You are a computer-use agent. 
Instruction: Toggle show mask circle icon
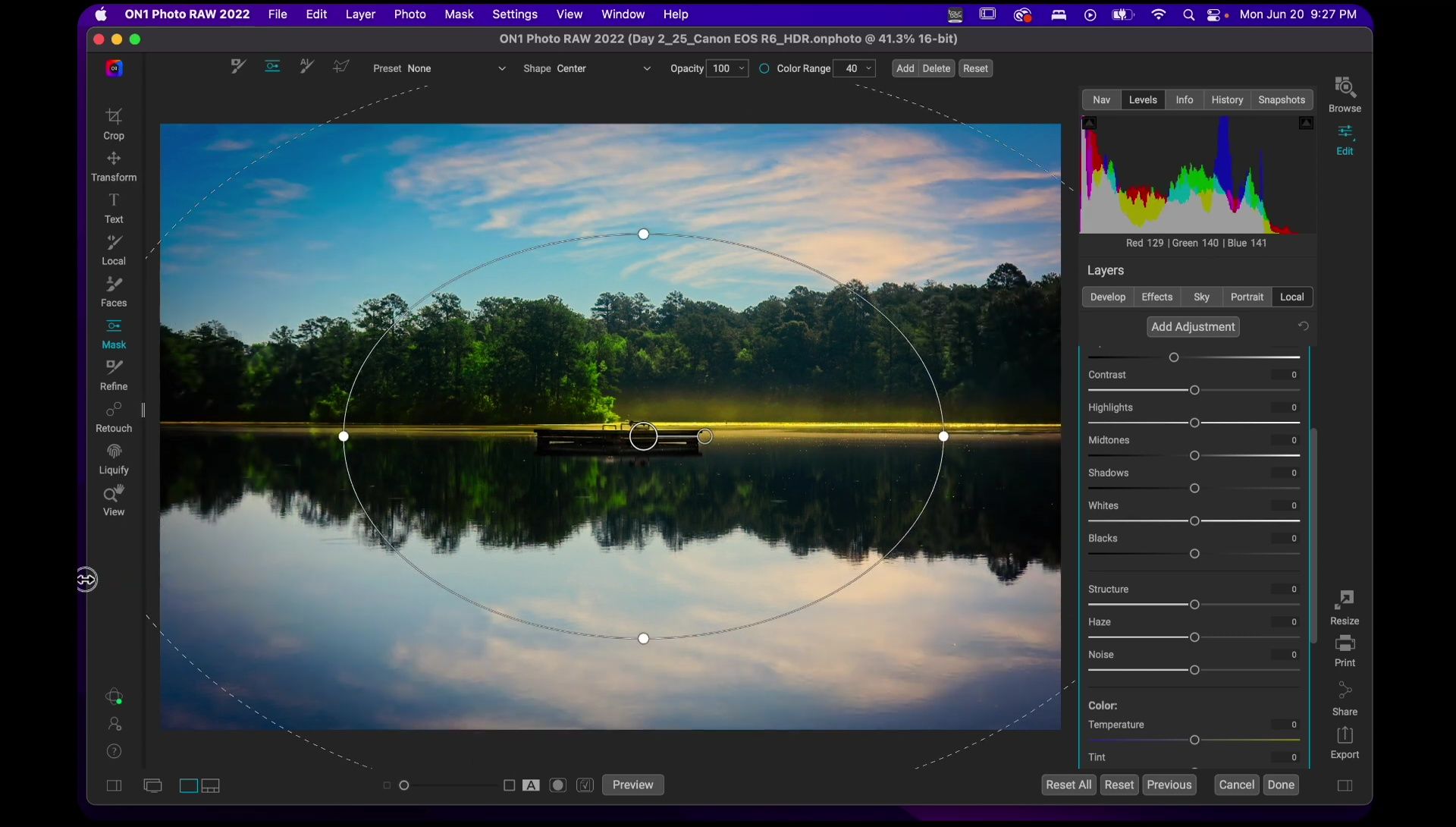click(558, 785)
